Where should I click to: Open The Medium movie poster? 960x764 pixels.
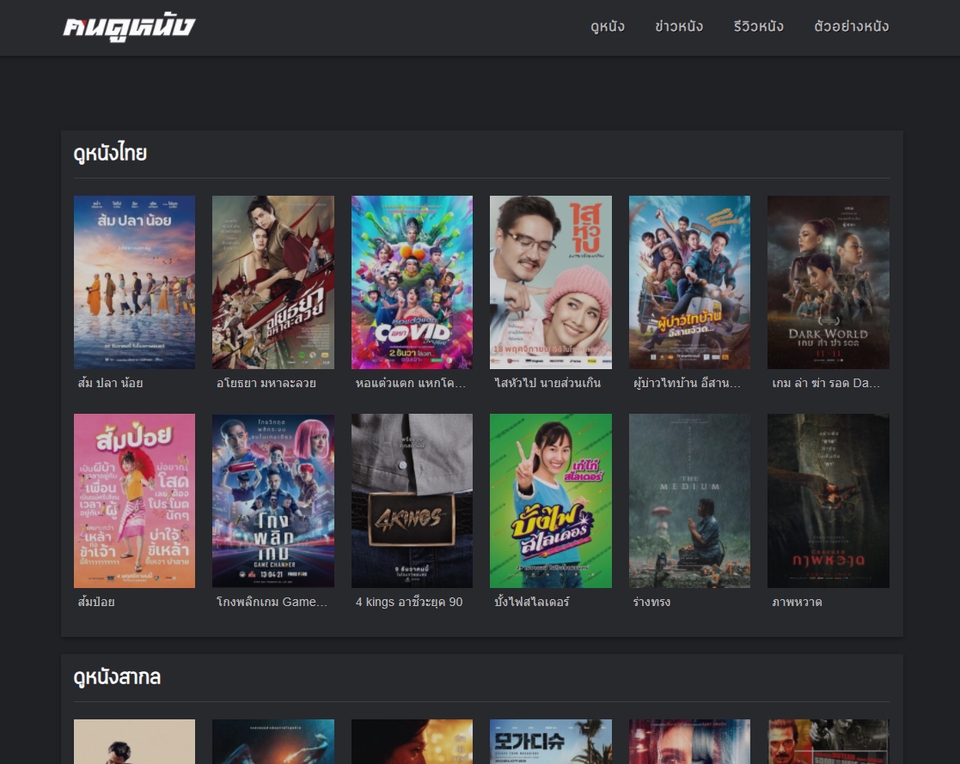point(689,501)
